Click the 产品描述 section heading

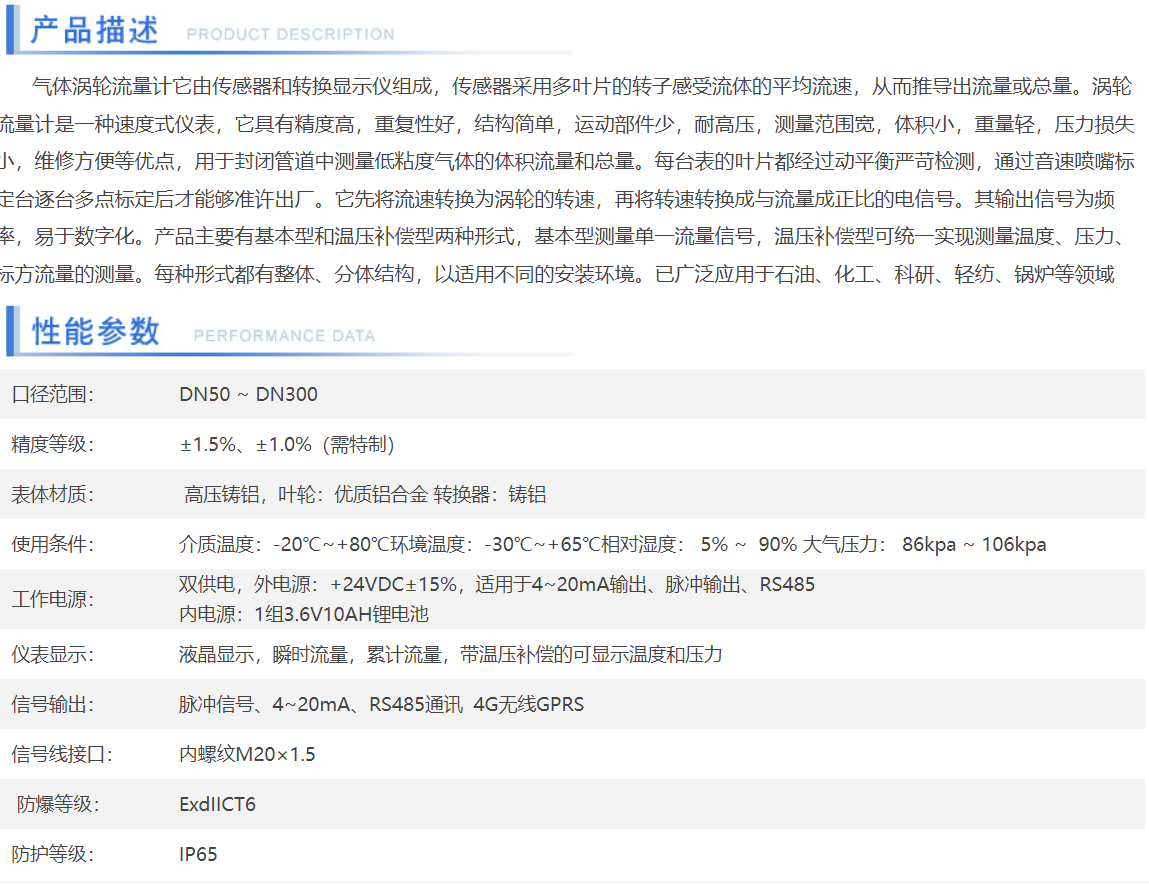[x=95, y=31]
